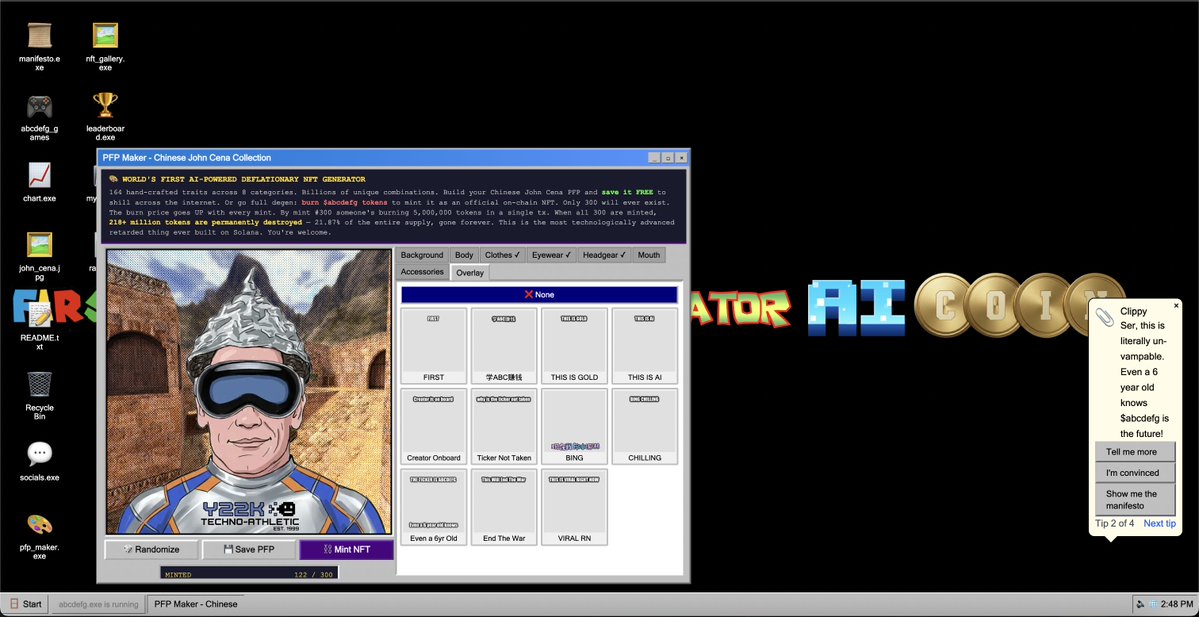
Task: Choose the Creator Onboard overlay
Action: 434,427
